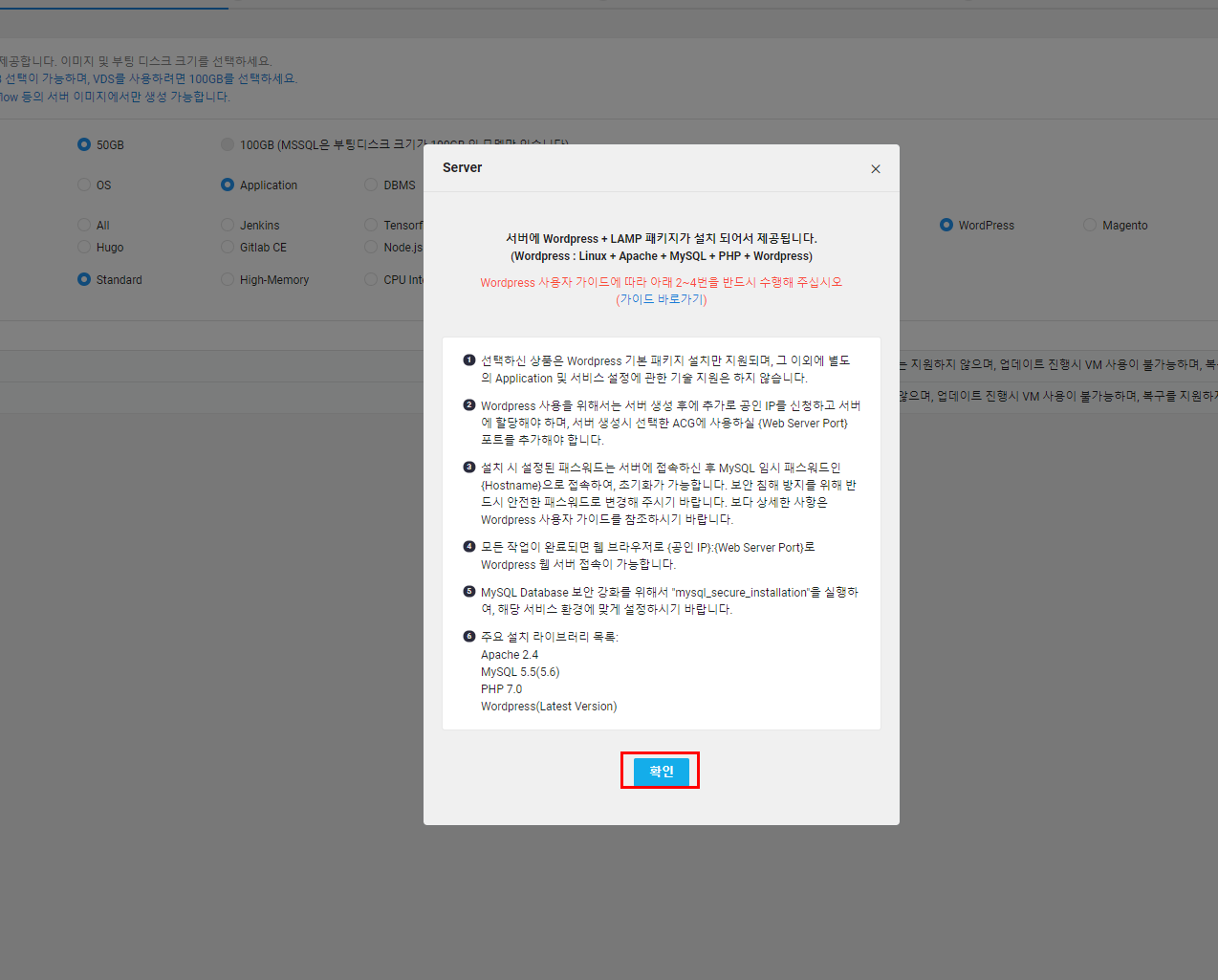This screenshot has width=1218, height=980.
Task: Select the All application filter
Action: (84, 225)
